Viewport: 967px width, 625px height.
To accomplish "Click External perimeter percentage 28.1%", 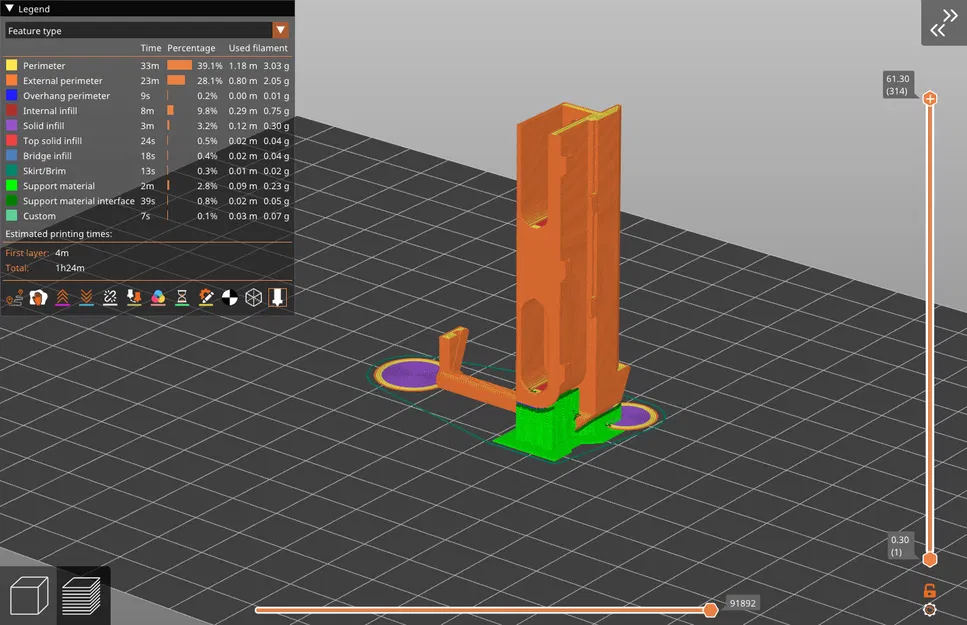I will pyautogui.click(x=210, y=81).
